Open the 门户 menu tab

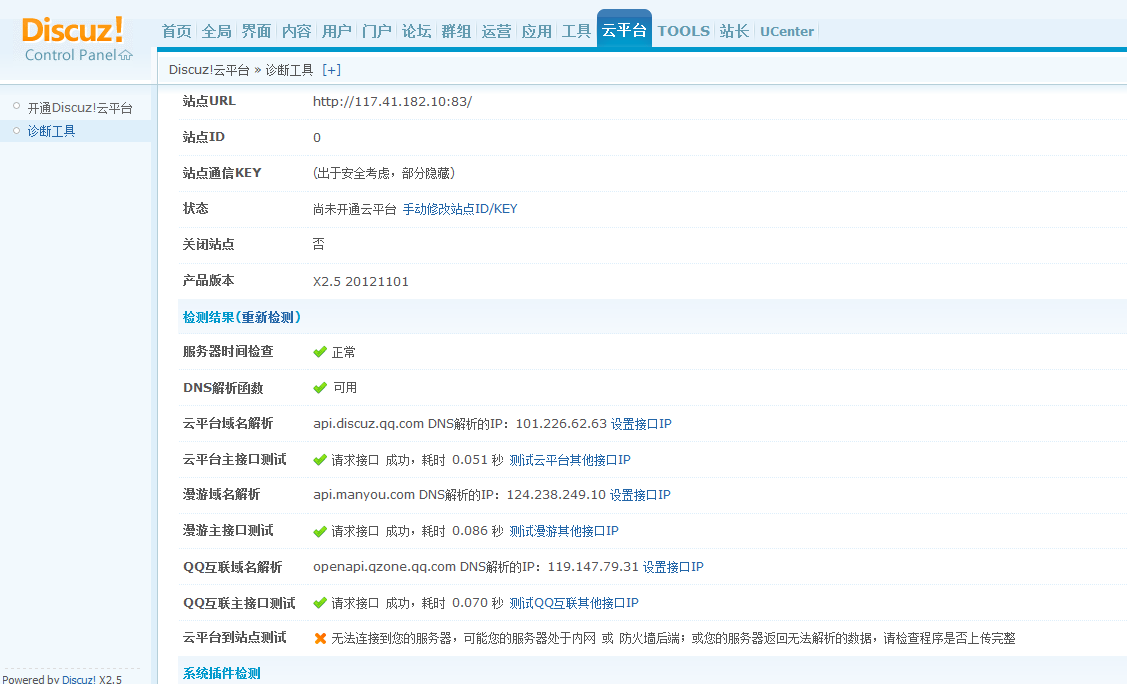pyautogui.click(x=376, y=31)
